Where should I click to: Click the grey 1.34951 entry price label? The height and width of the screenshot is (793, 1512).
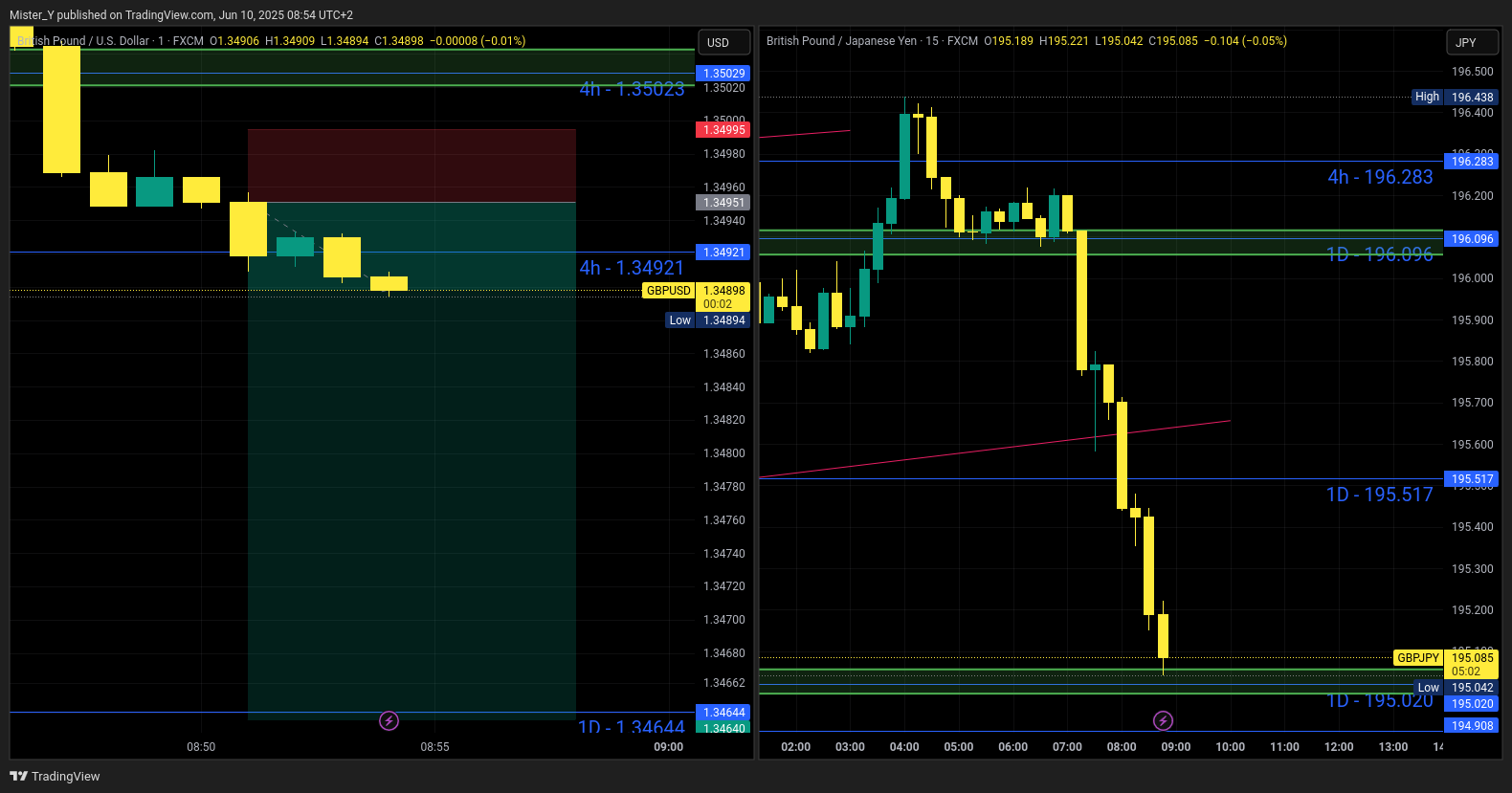point(723,203)
